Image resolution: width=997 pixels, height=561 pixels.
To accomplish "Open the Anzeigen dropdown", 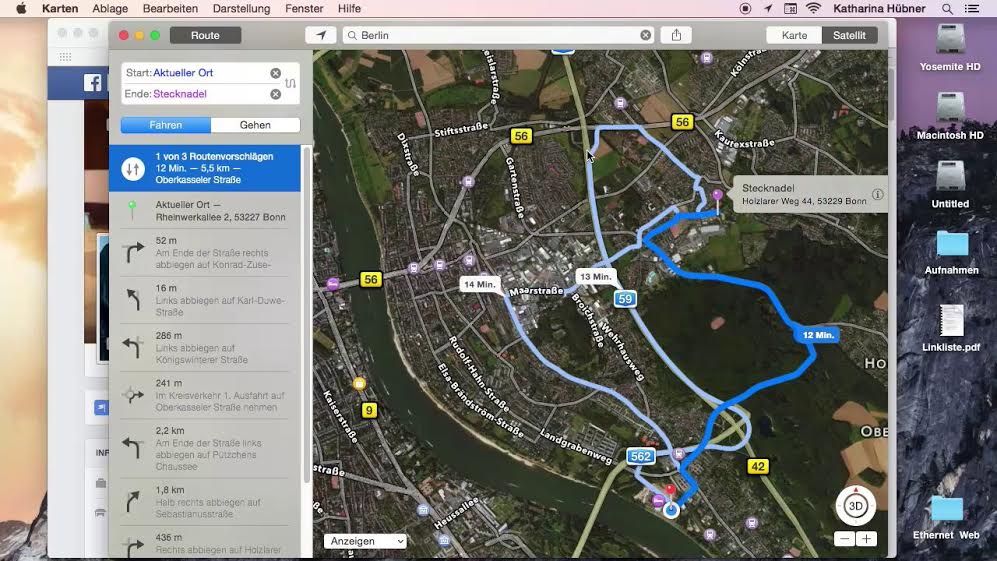I will pyautogui.click(x=365, y=541).
